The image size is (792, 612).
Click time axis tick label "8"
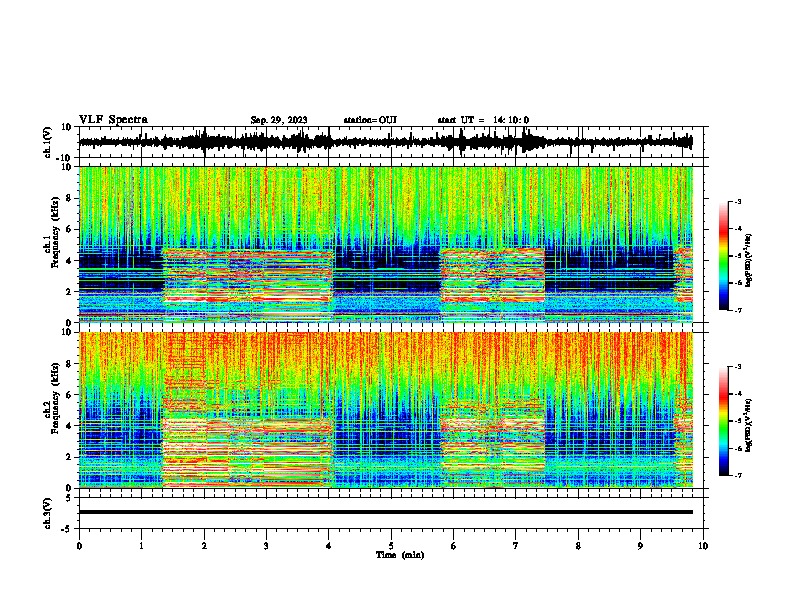coord(578,546)
